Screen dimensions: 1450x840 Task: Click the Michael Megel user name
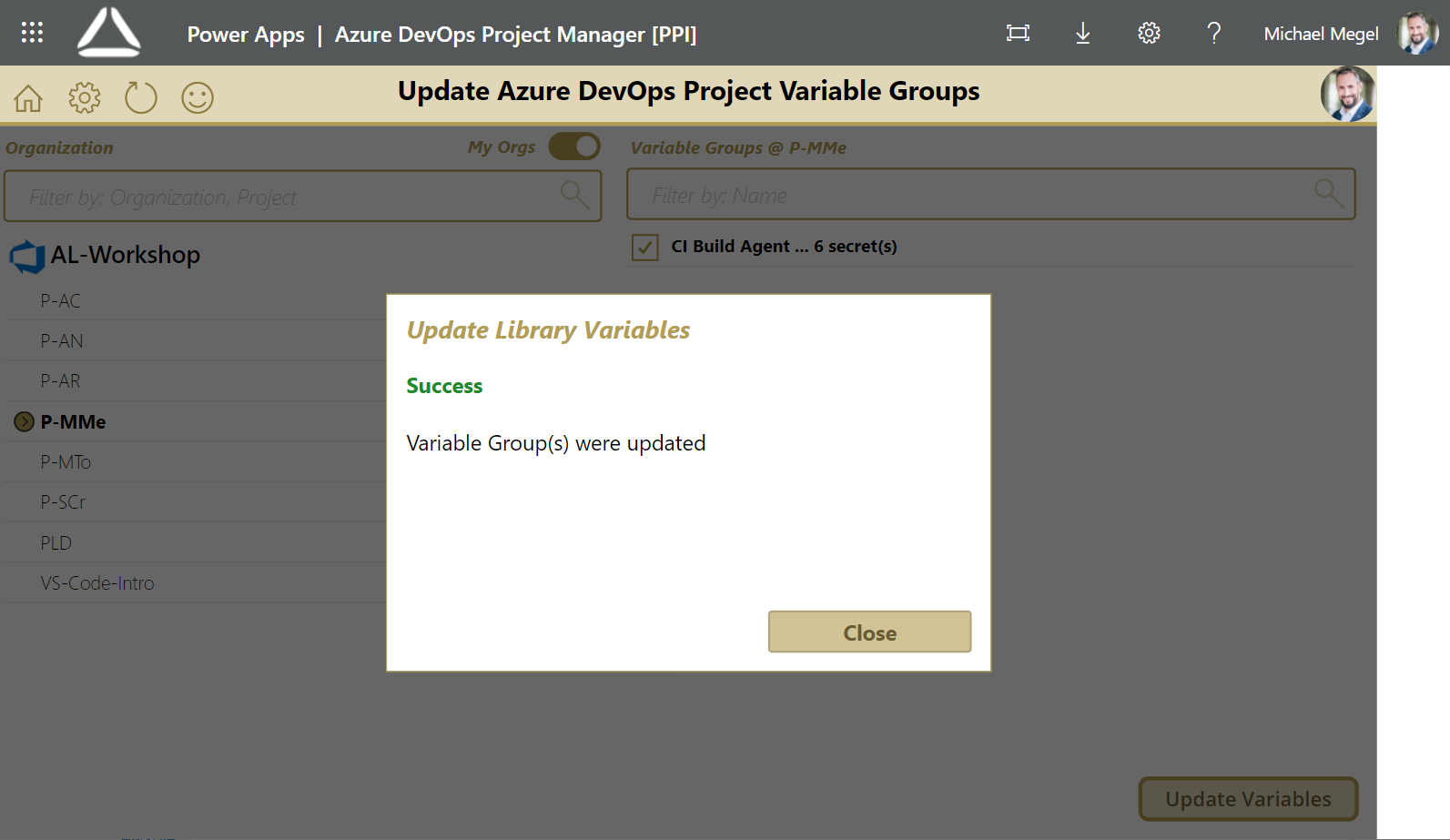1321,34
